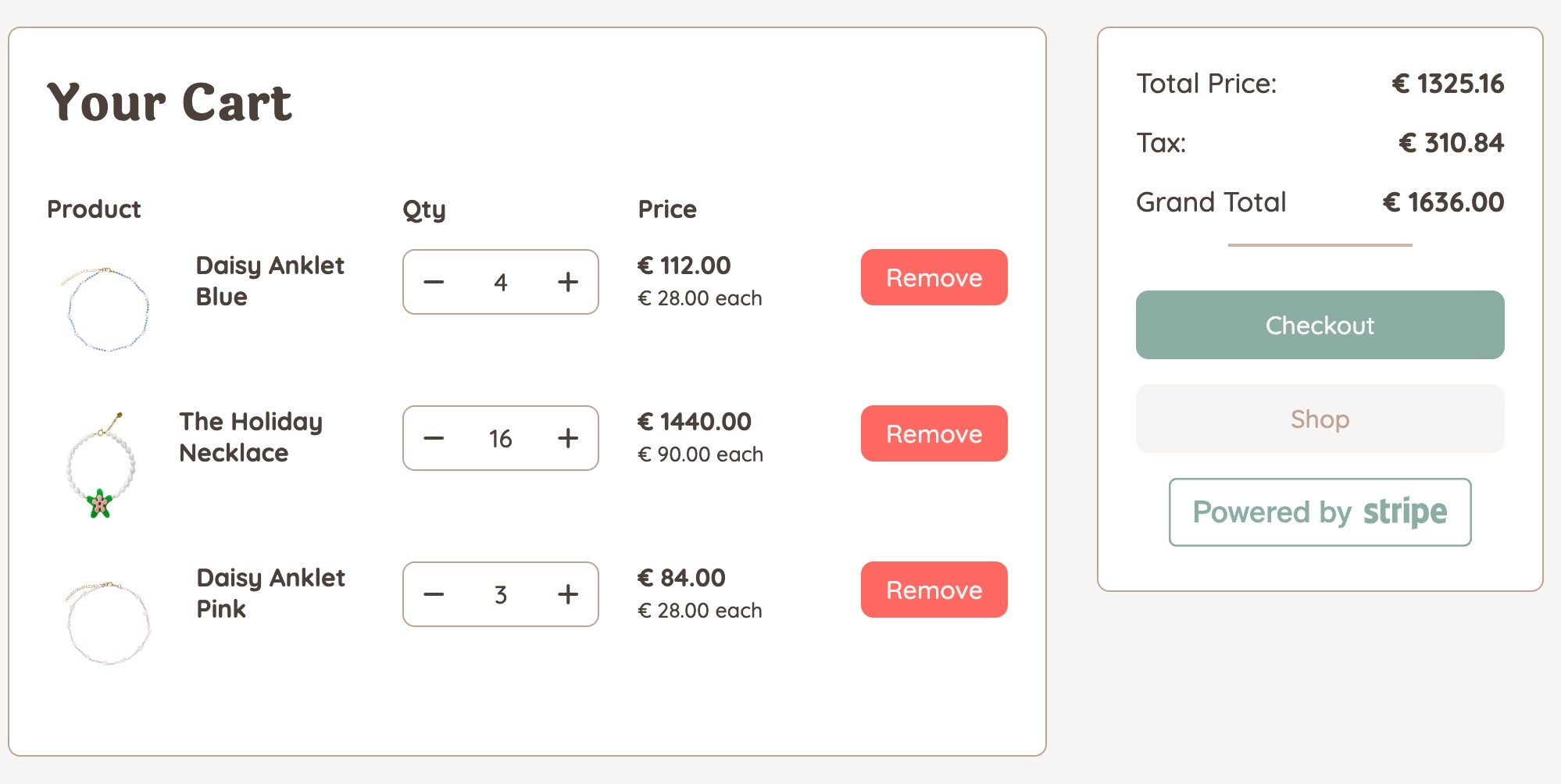
Task: Increase Daisy Anklet Pink quantity
Action: tap(568, 594)
